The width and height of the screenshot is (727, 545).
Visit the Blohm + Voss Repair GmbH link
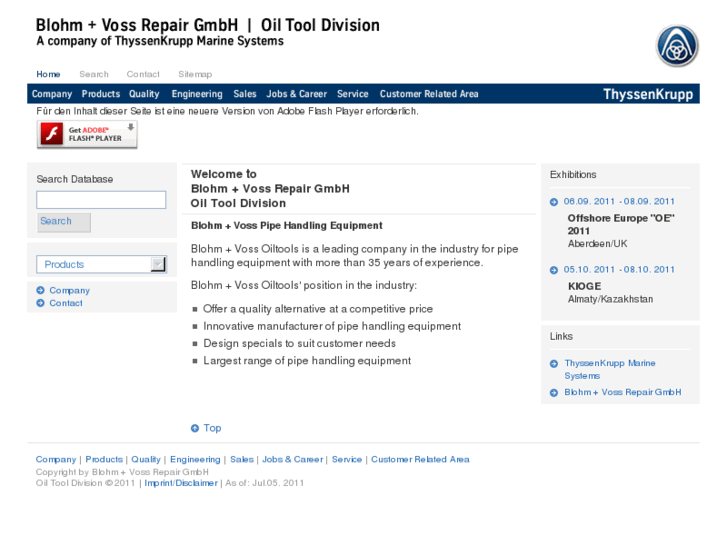[623, 392]
